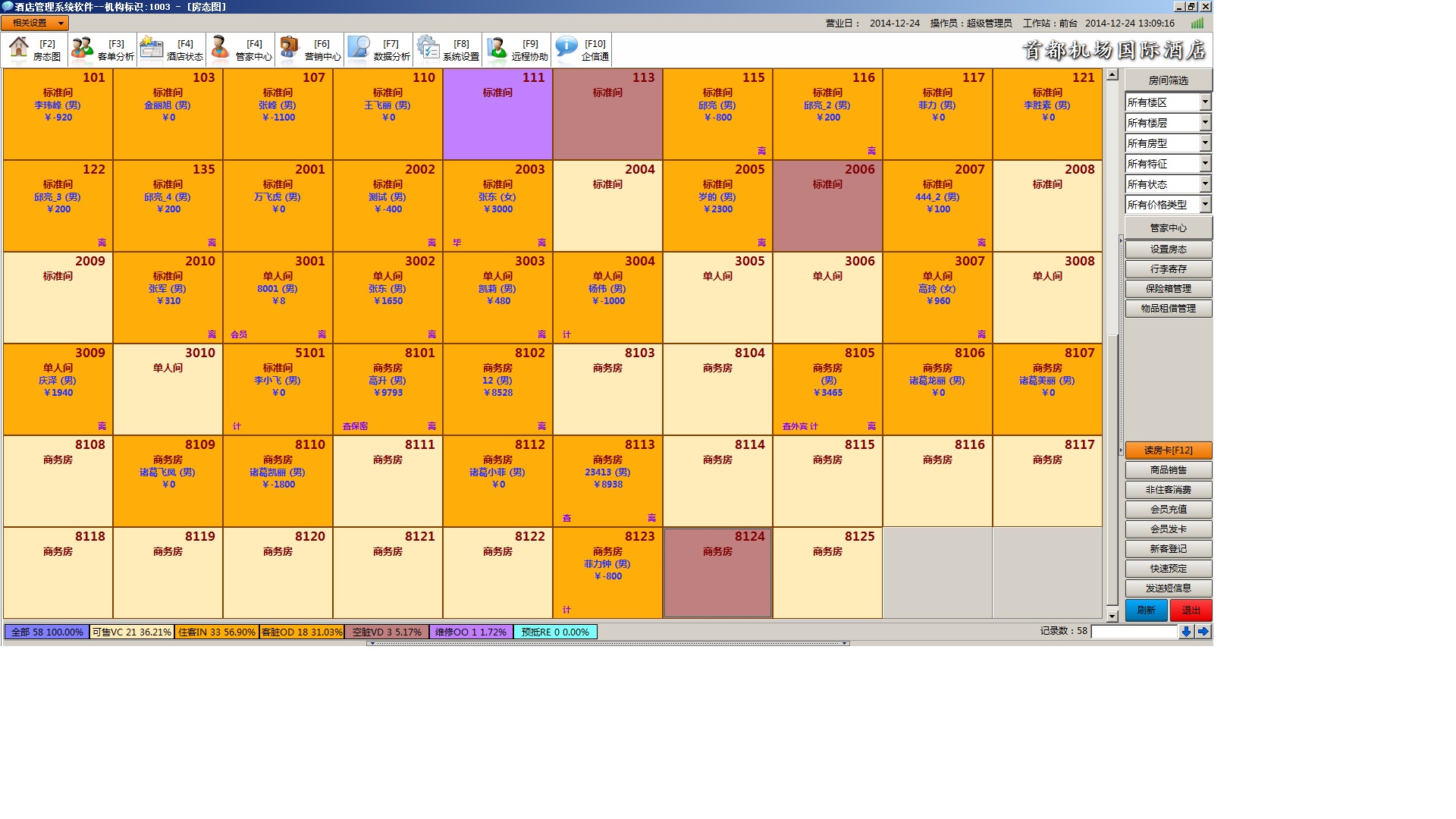The image size is (1456, 819).
Task: Open the F2 room status map icon
Action: (20, 49)
